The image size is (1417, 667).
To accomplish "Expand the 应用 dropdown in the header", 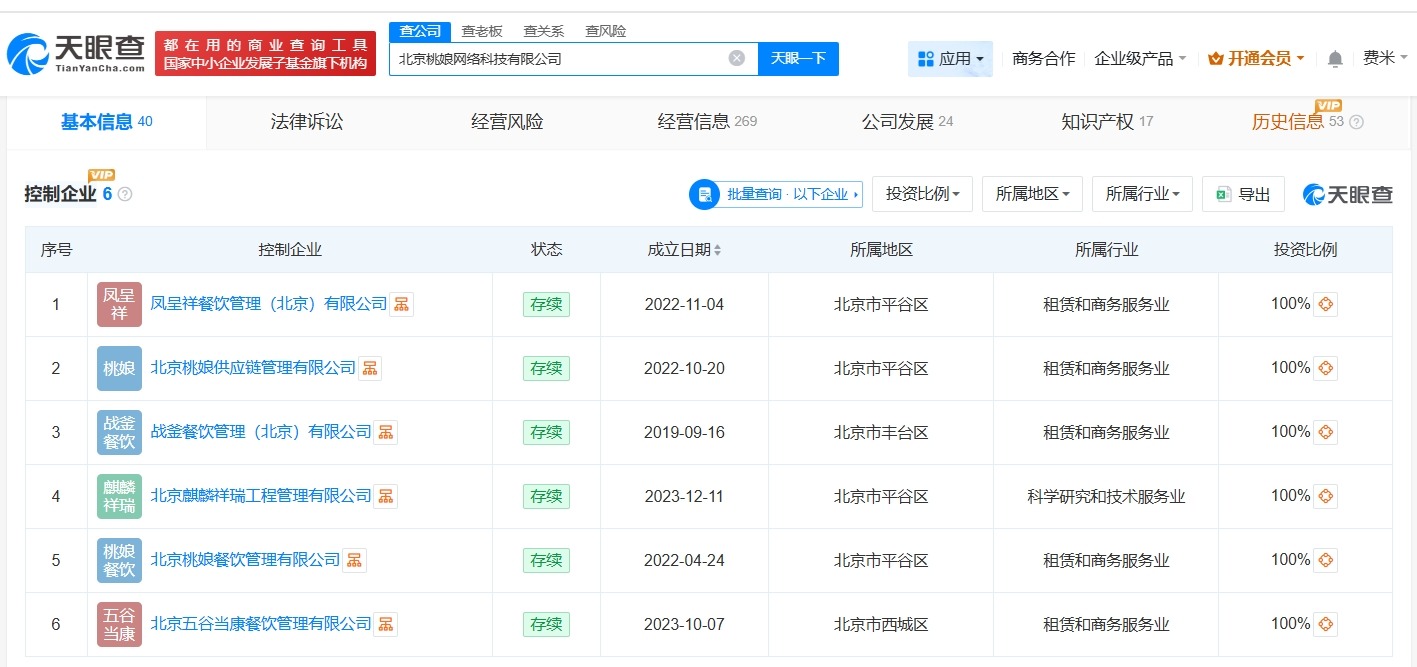I will [x=950, y=59].
